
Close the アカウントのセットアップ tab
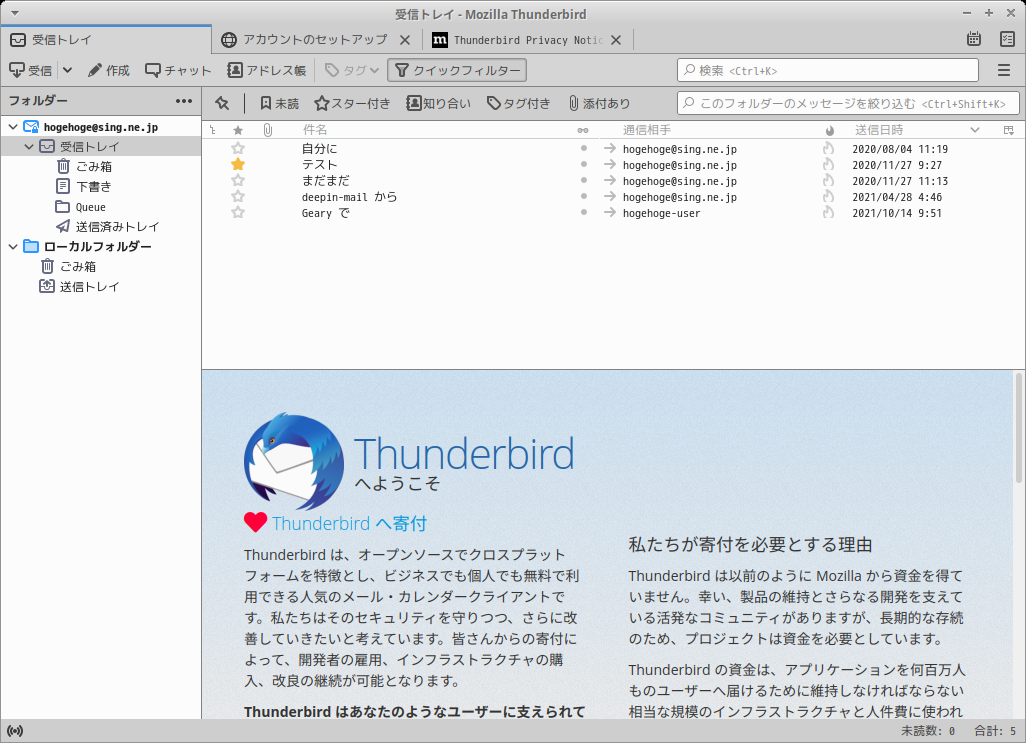405,40
